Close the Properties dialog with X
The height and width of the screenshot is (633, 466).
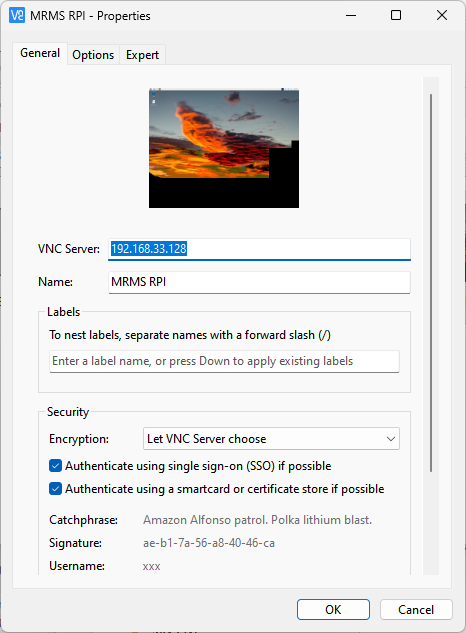click(x=442, y=15)
